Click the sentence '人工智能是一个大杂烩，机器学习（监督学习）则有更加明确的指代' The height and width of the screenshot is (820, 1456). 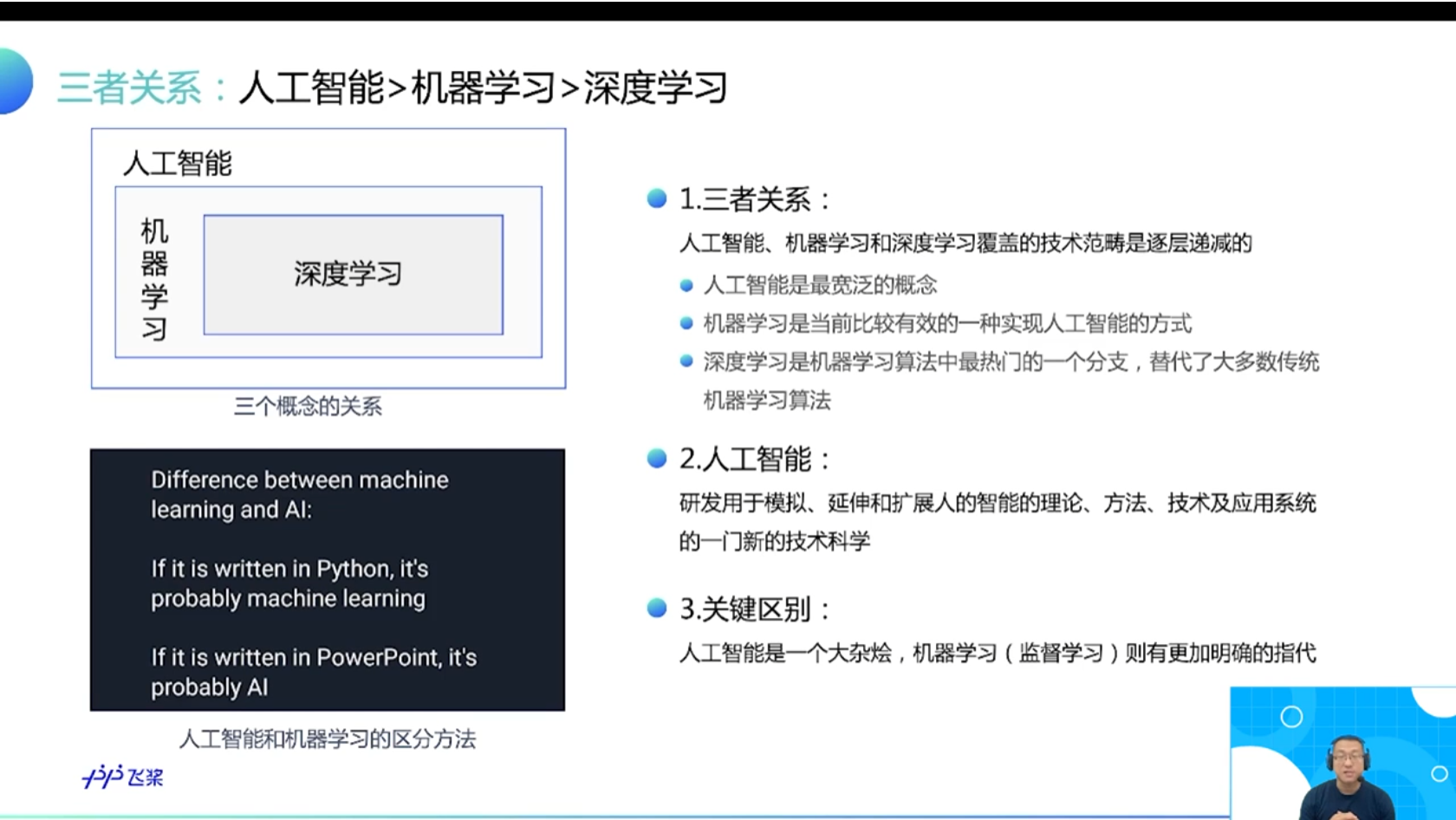[x=998, y=653]
